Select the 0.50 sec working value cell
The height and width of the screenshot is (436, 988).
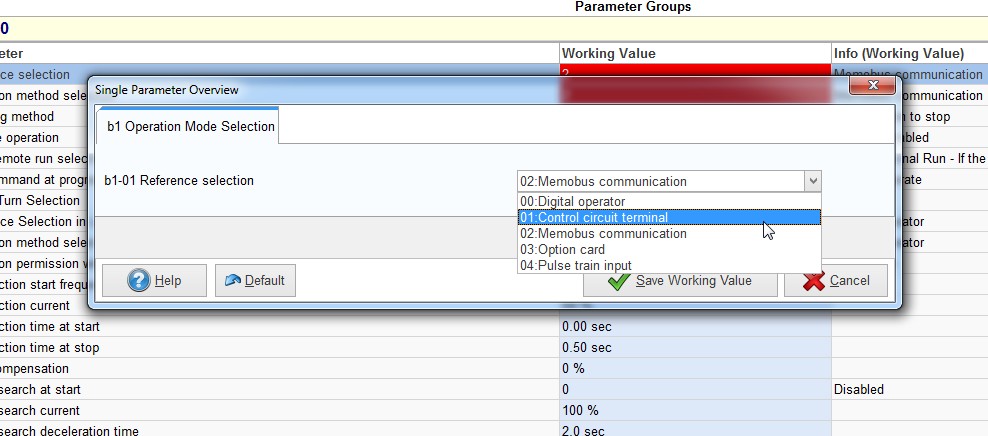pyautogui.click(x=695, y=348)
